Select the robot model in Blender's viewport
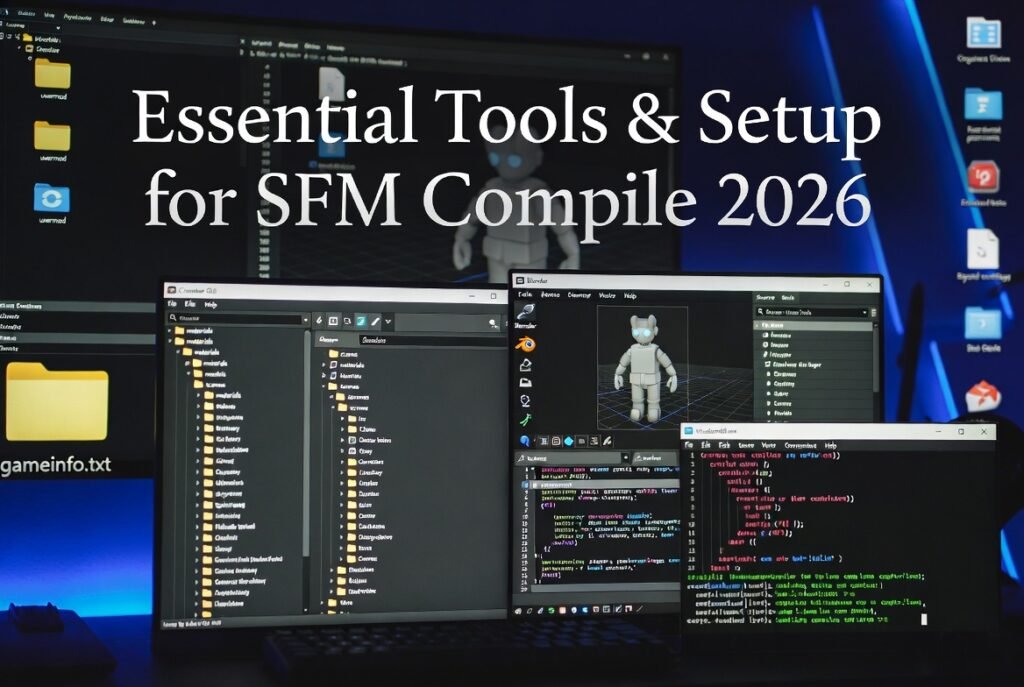The width and height of the screenshot is (1024, 687). tap(644, 367)
